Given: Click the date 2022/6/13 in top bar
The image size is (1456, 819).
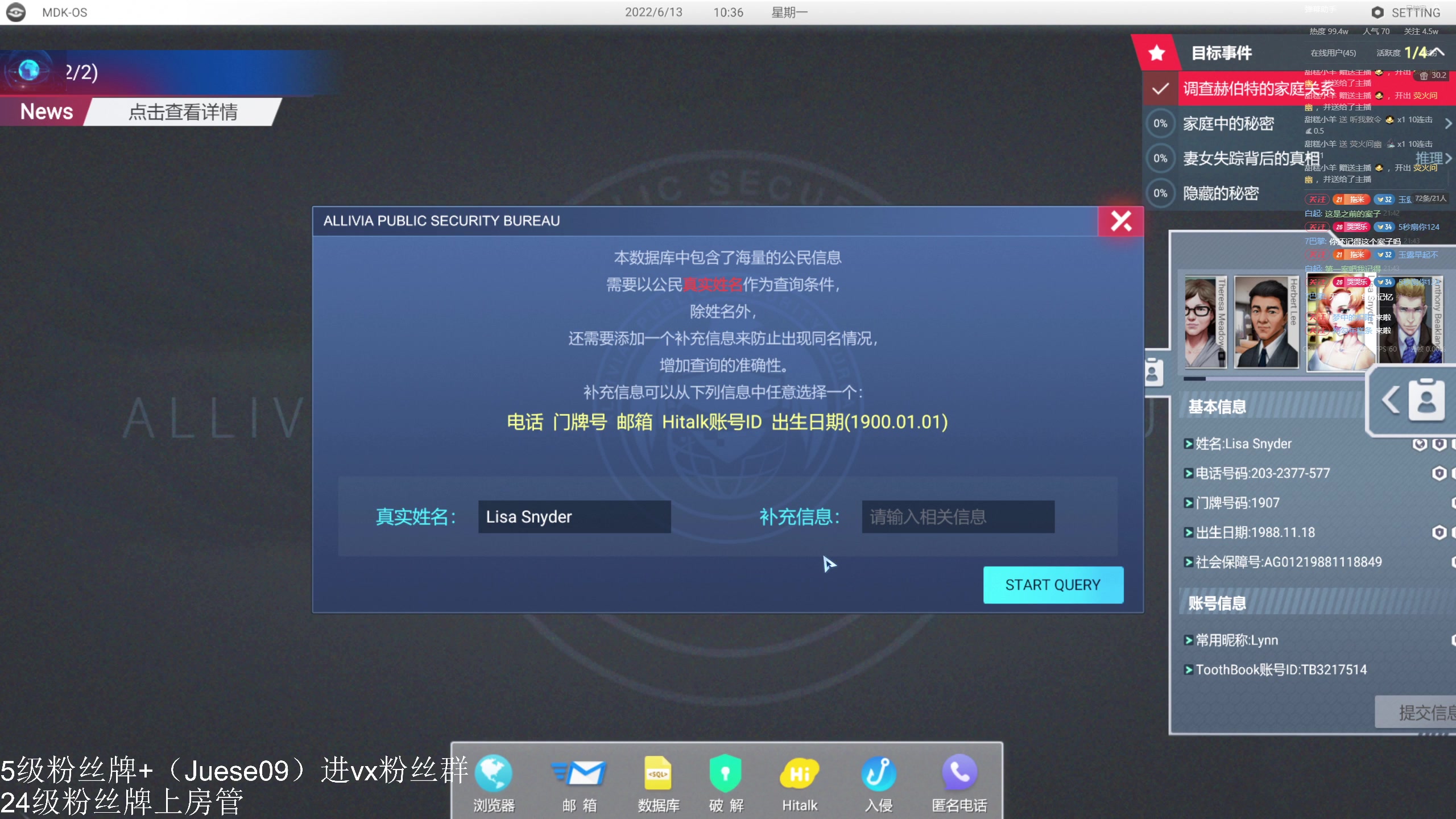Looking at the screenshot, I should click(653, 13).
